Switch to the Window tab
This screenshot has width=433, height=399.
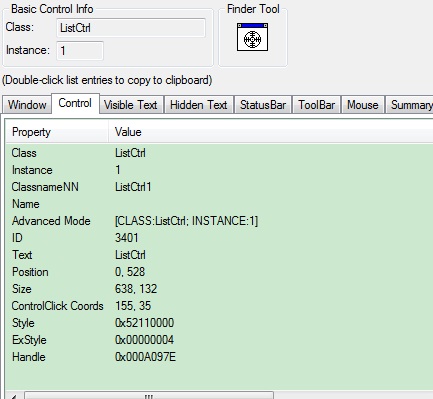click(x=27, y=105)
